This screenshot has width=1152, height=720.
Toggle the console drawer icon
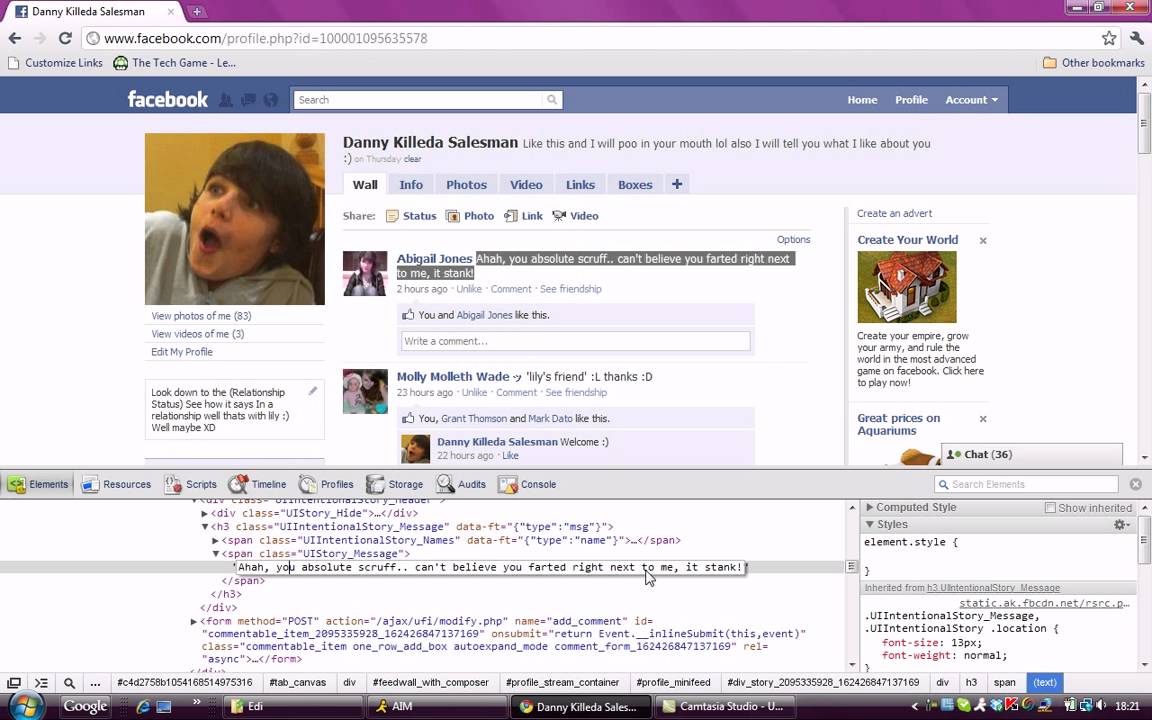pyautogui.click(x=41, y=683)
